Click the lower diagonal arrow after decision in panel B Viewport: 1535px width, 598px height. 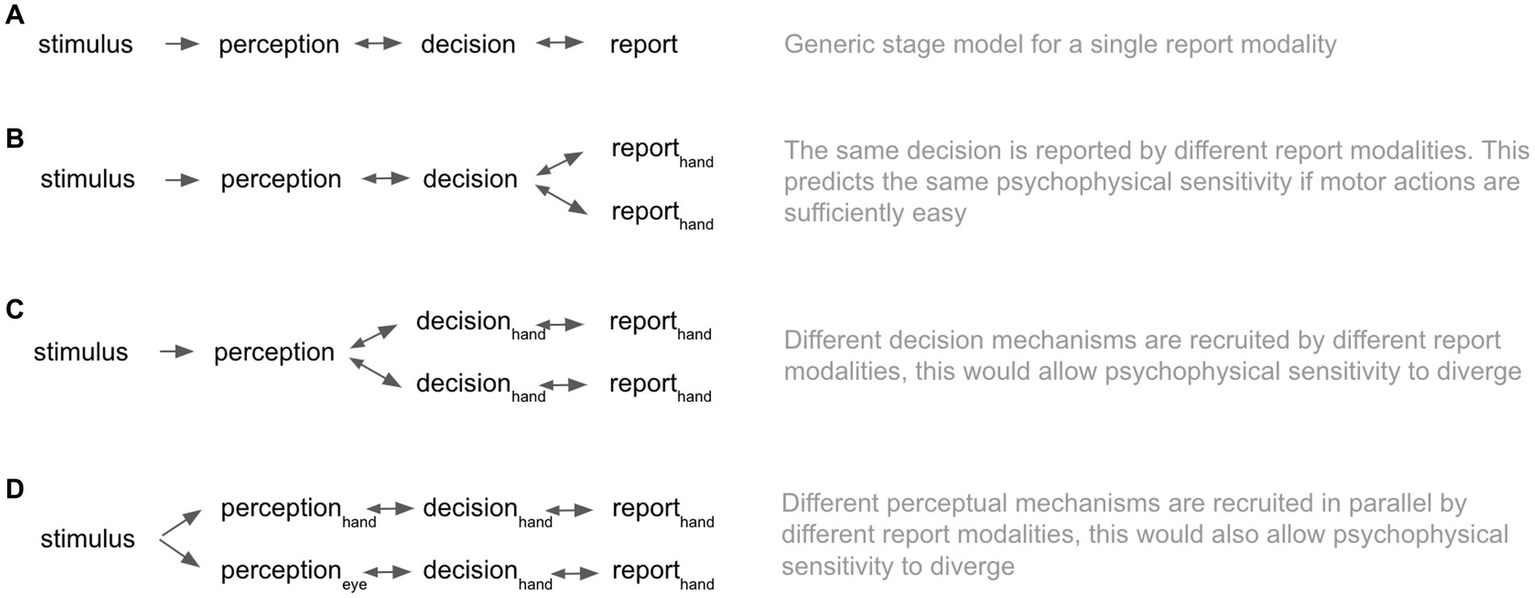561,198
